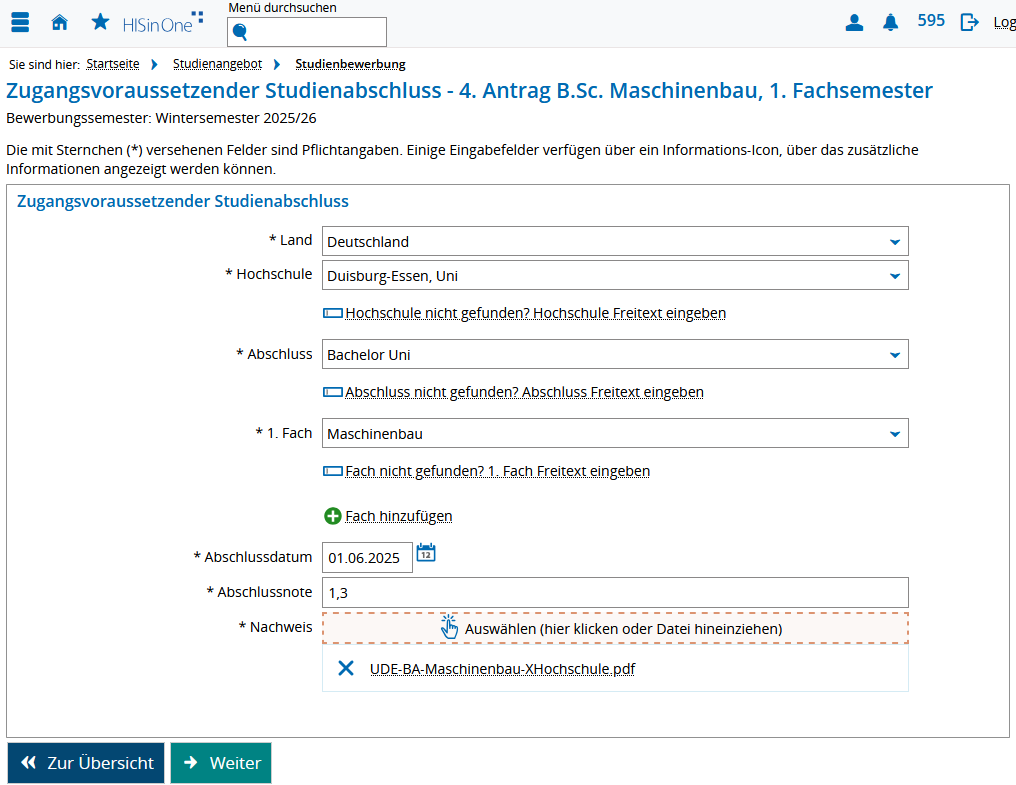1016x785 pixels.
Task: Click the Abschlussdatum date field
Action: pos(367,558)
